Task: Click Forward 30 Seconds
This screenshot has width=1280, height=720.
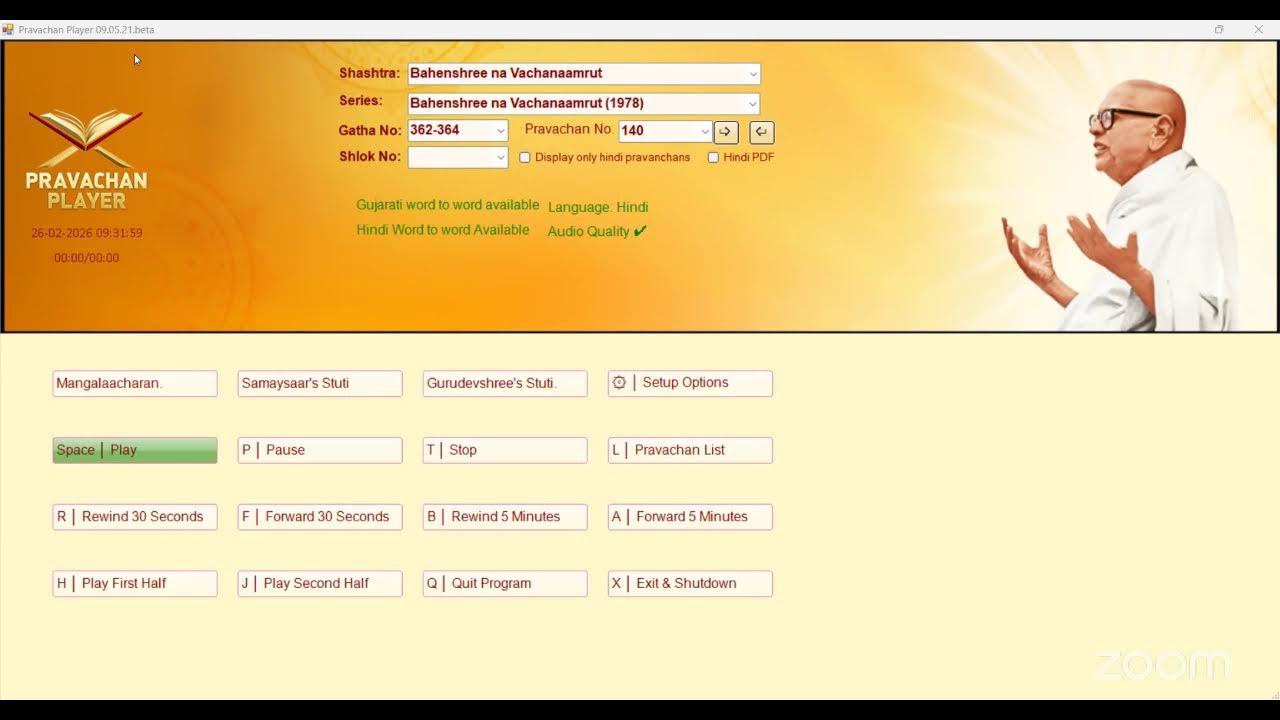Action: point(320,517)
